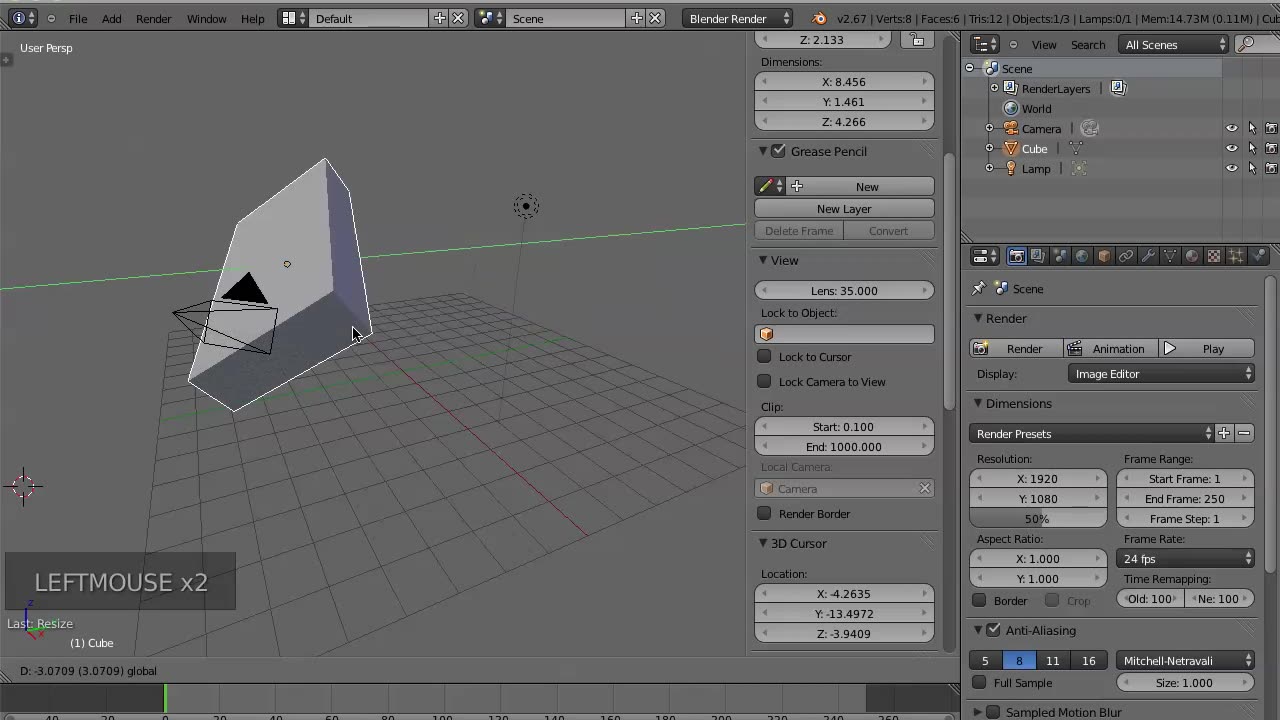Viewport: 1280px width, 720px height.
Task: Toggle Lamp visibility eye in outliner
Action: [1232, 168]
